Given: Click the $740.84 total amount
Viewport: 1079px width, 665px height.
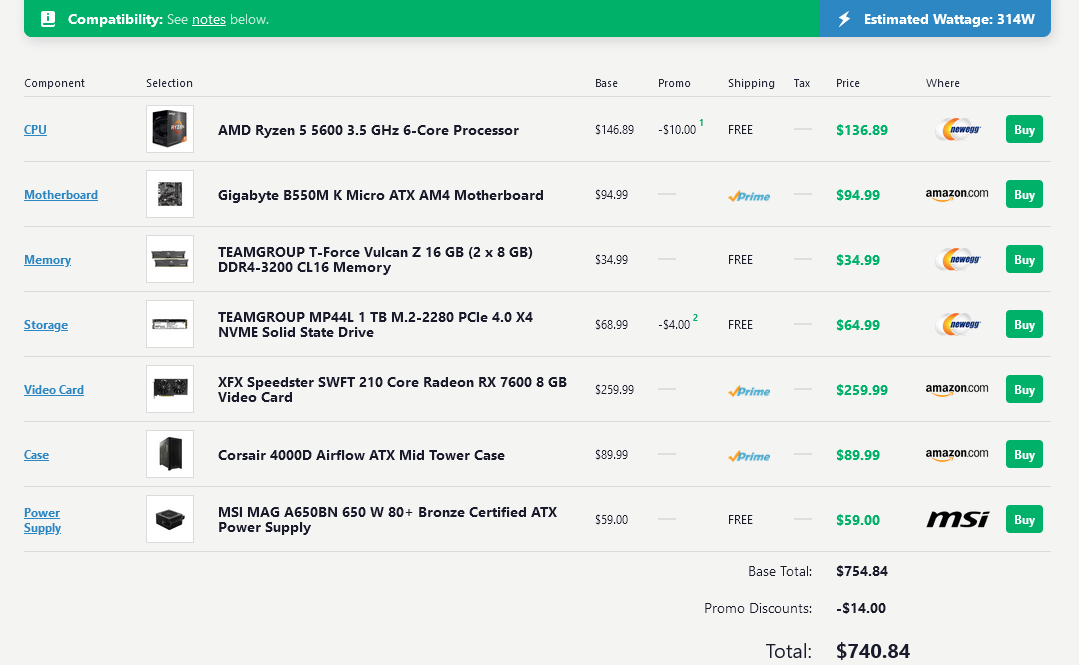Looking at the screenshot, I should coord(873,651).
